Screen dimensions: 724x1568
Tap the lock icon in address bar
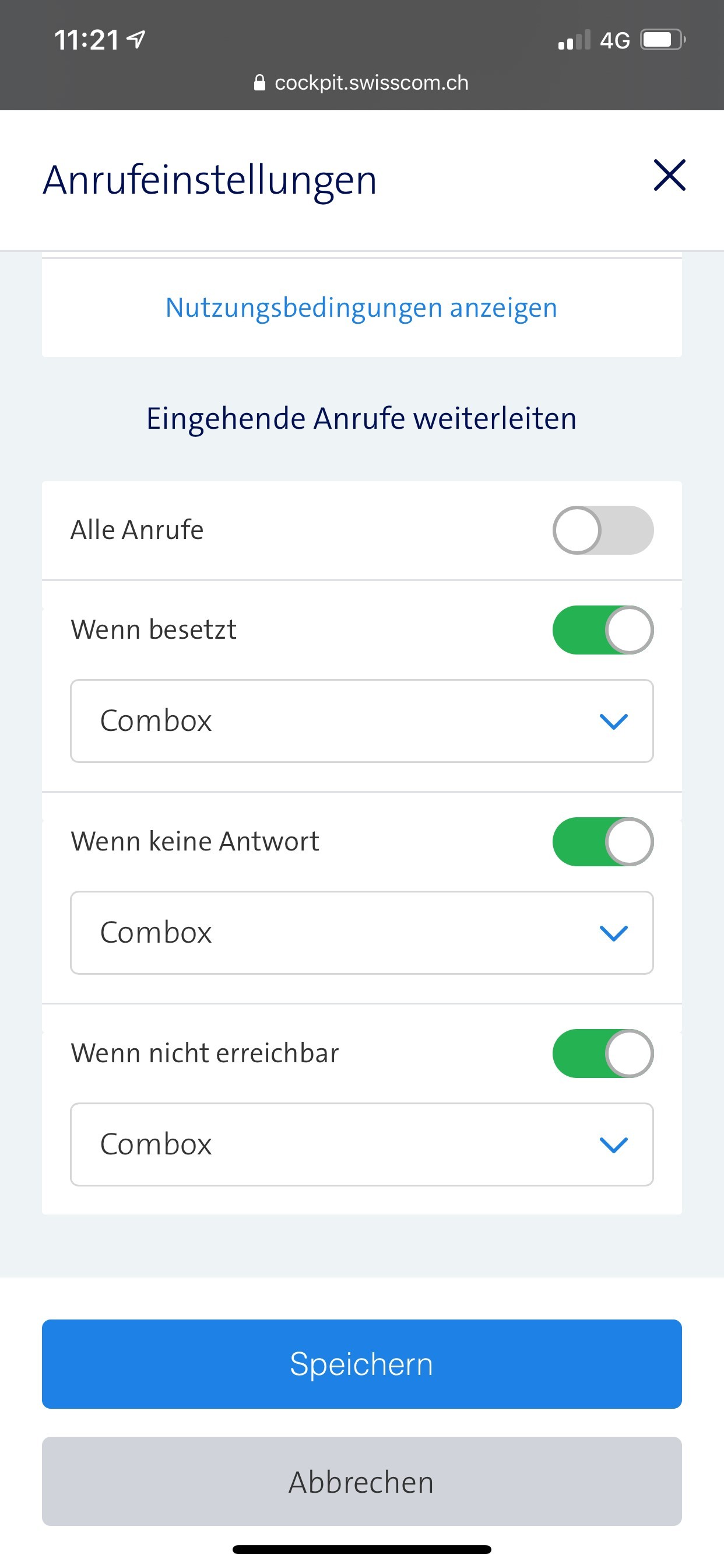[260, 83]
